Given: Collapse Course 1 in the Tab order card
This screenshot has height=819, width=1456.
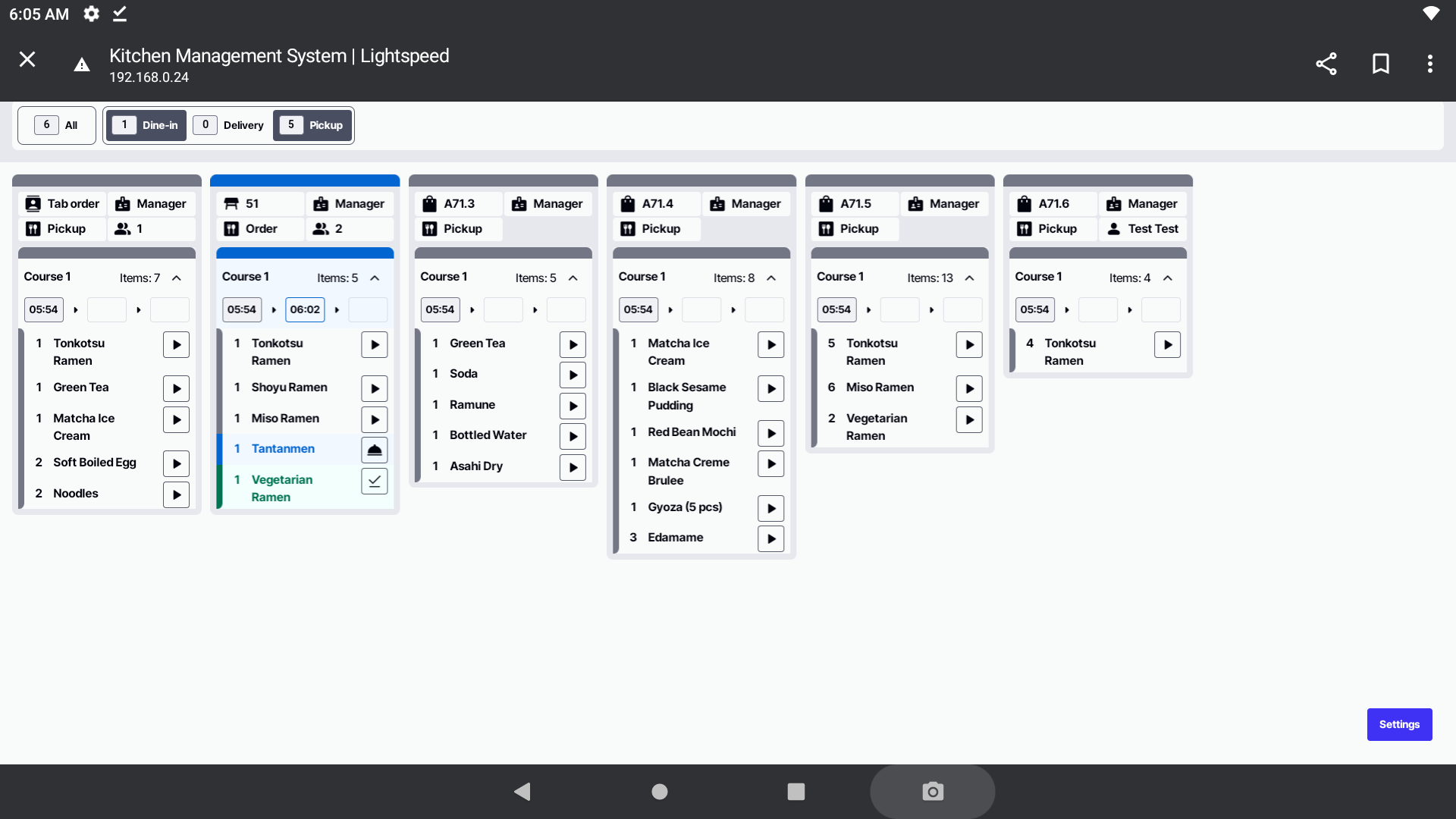Looking at the screenshot, I should [x=177, y=278].
